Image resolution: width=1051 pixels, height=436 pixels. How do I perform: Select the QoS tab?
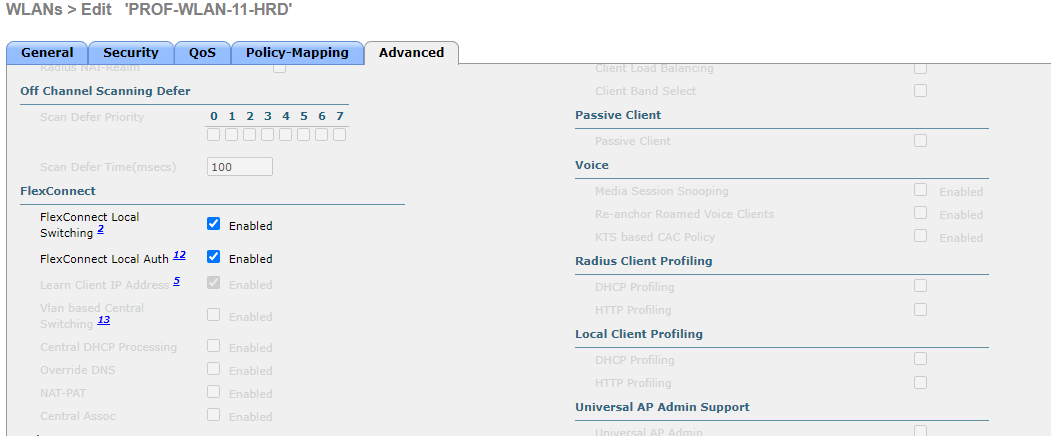tap(202, 53)
